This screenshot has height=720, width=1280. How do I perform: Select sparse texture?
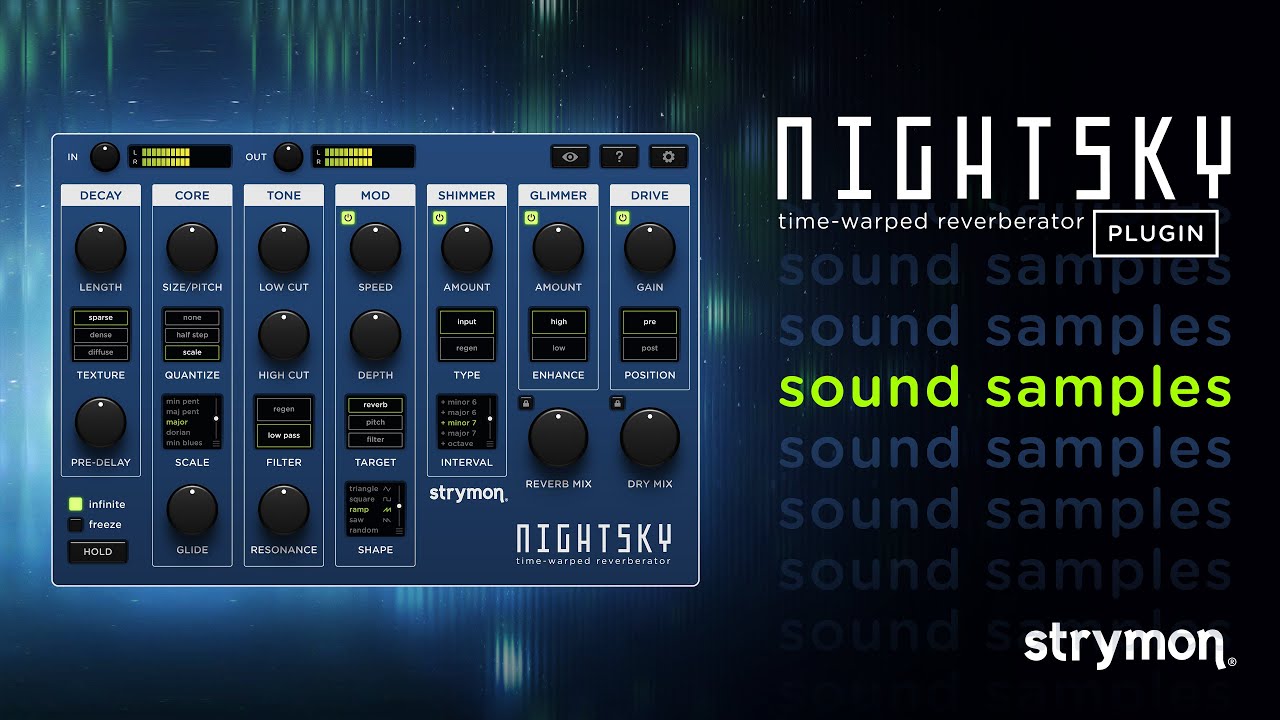[x=101, y=318]
